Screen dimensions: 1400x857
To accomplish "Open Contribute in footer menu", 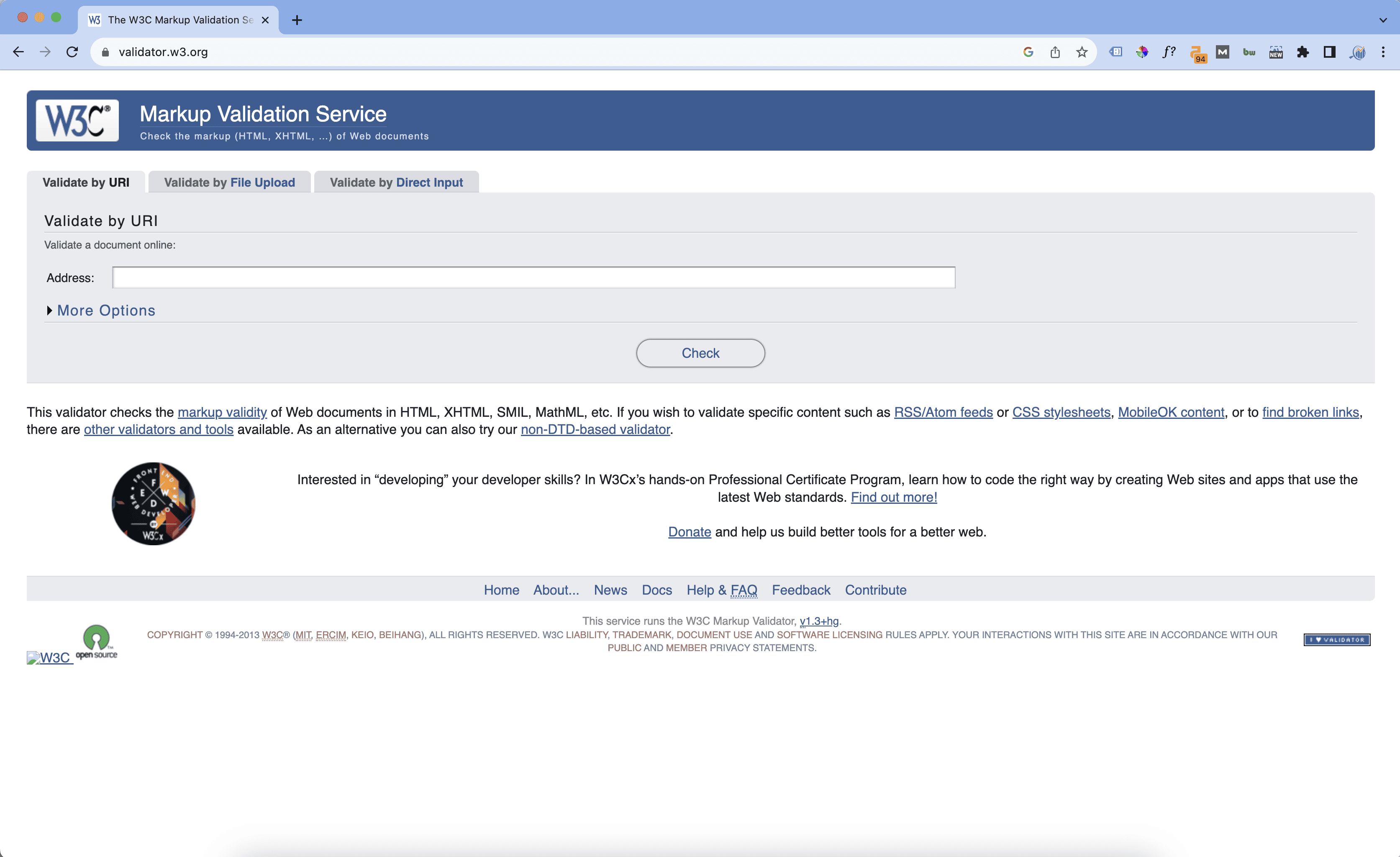I will (x=876, y=590).
